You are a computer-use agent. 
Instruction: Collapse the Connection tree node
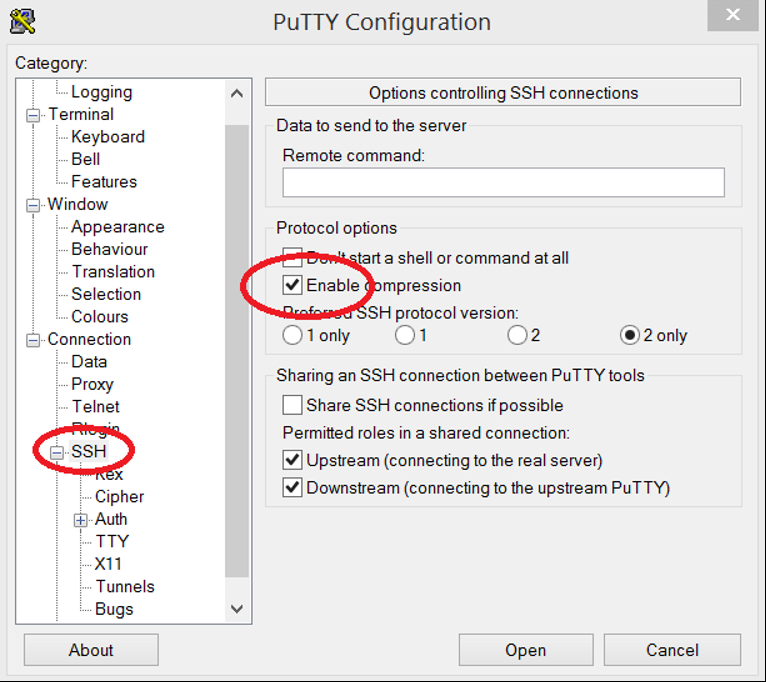[33, 340]
